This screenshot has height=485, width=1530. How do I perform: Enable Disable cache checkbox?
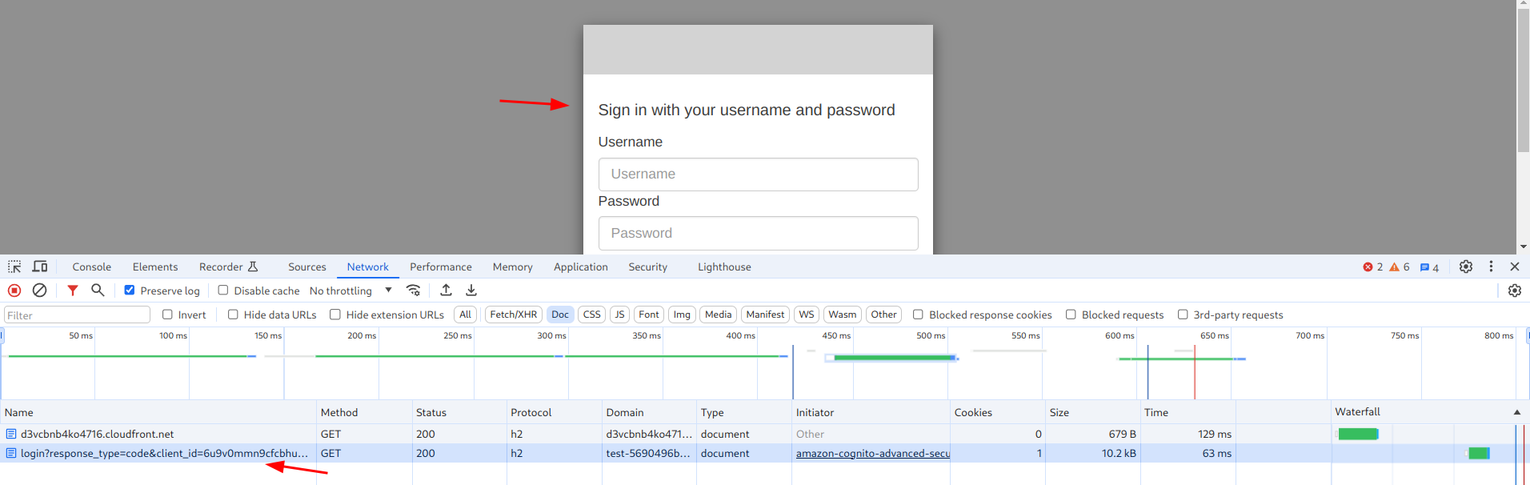223,291
